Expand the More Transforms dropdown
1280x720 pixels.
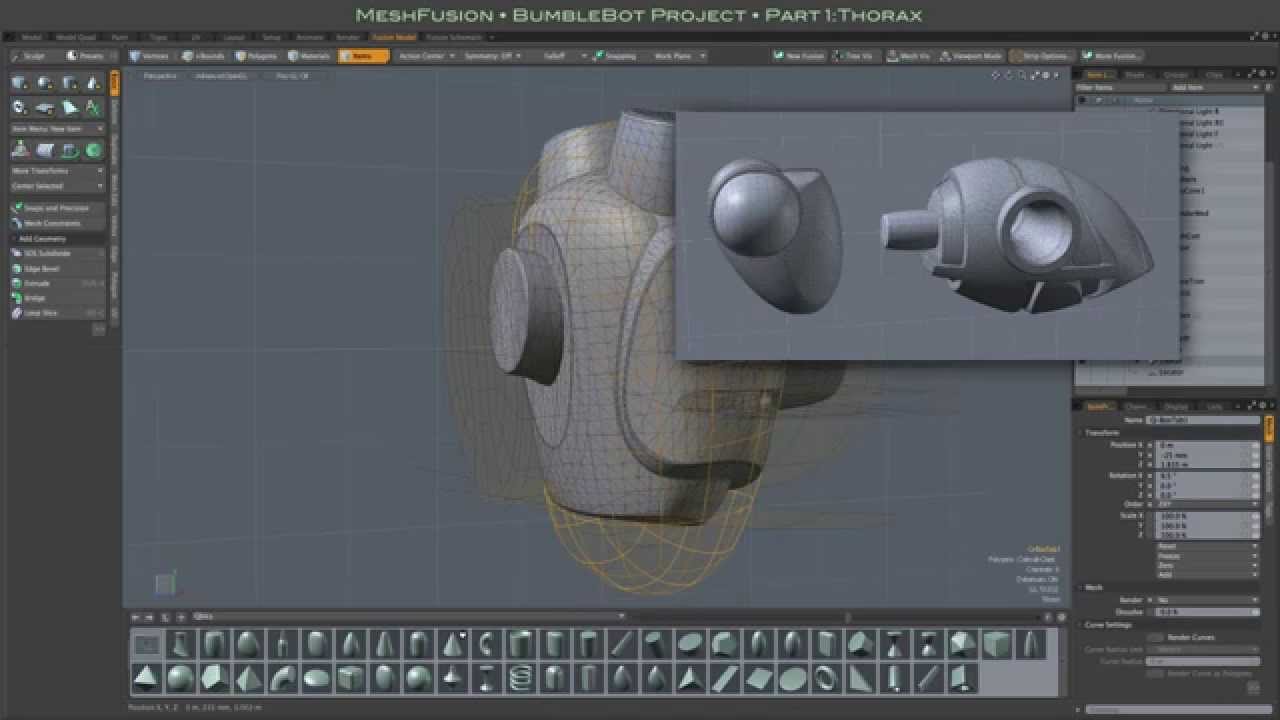point(57,171)
